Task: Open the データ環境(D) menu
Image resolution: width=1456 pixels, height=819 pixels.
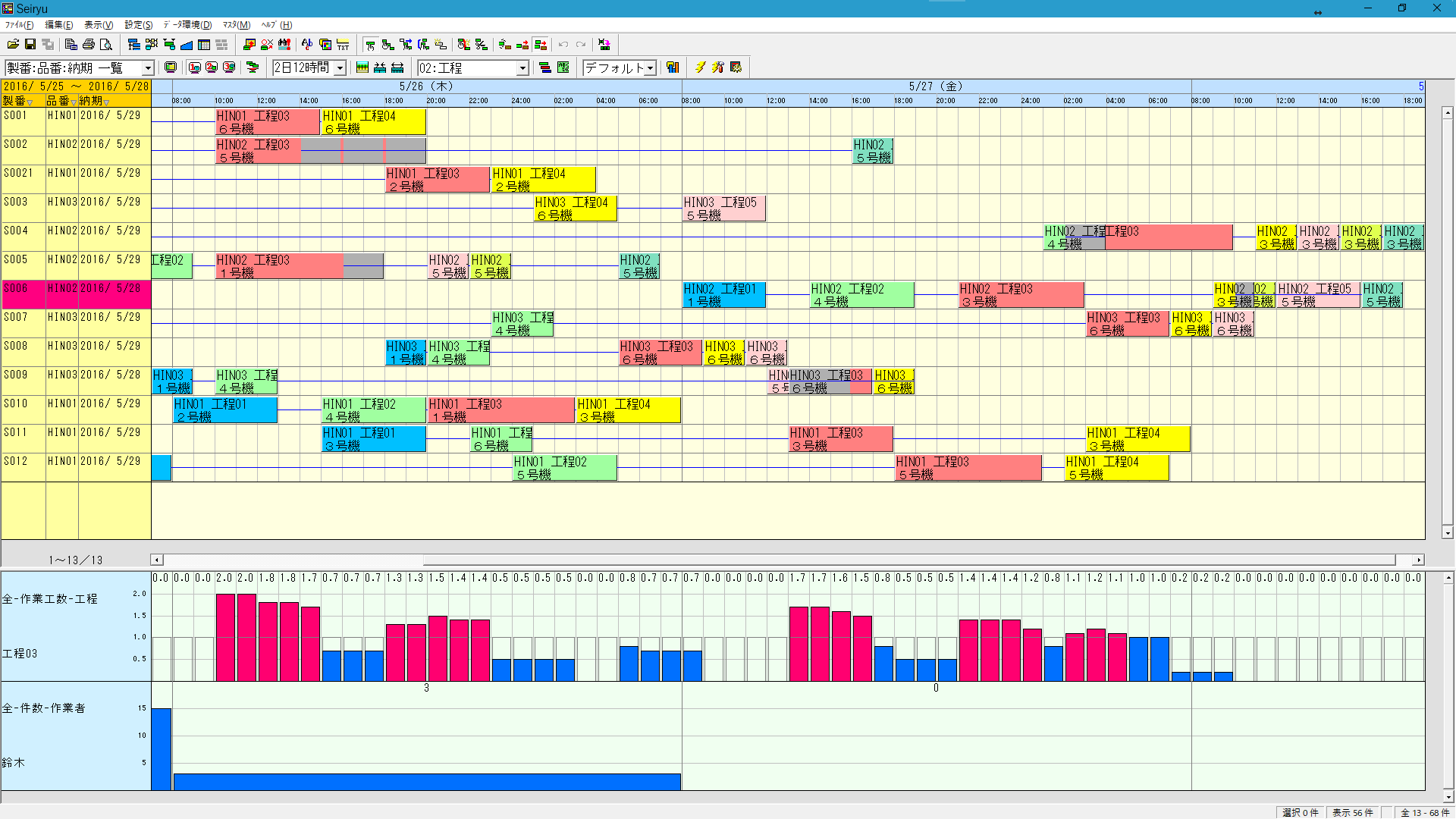Action: [x=187, y=25]
